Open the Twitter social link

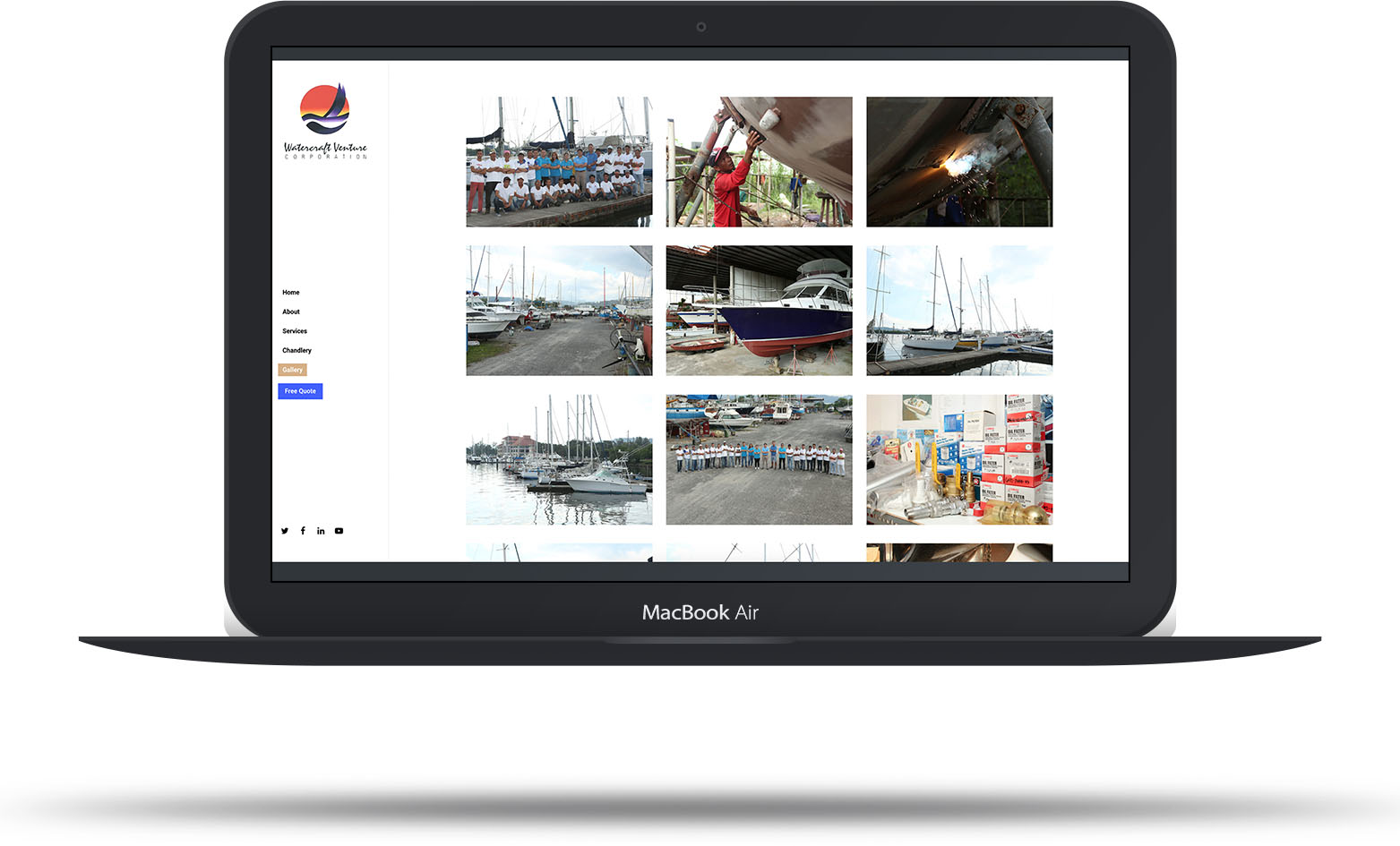(285, 531)
